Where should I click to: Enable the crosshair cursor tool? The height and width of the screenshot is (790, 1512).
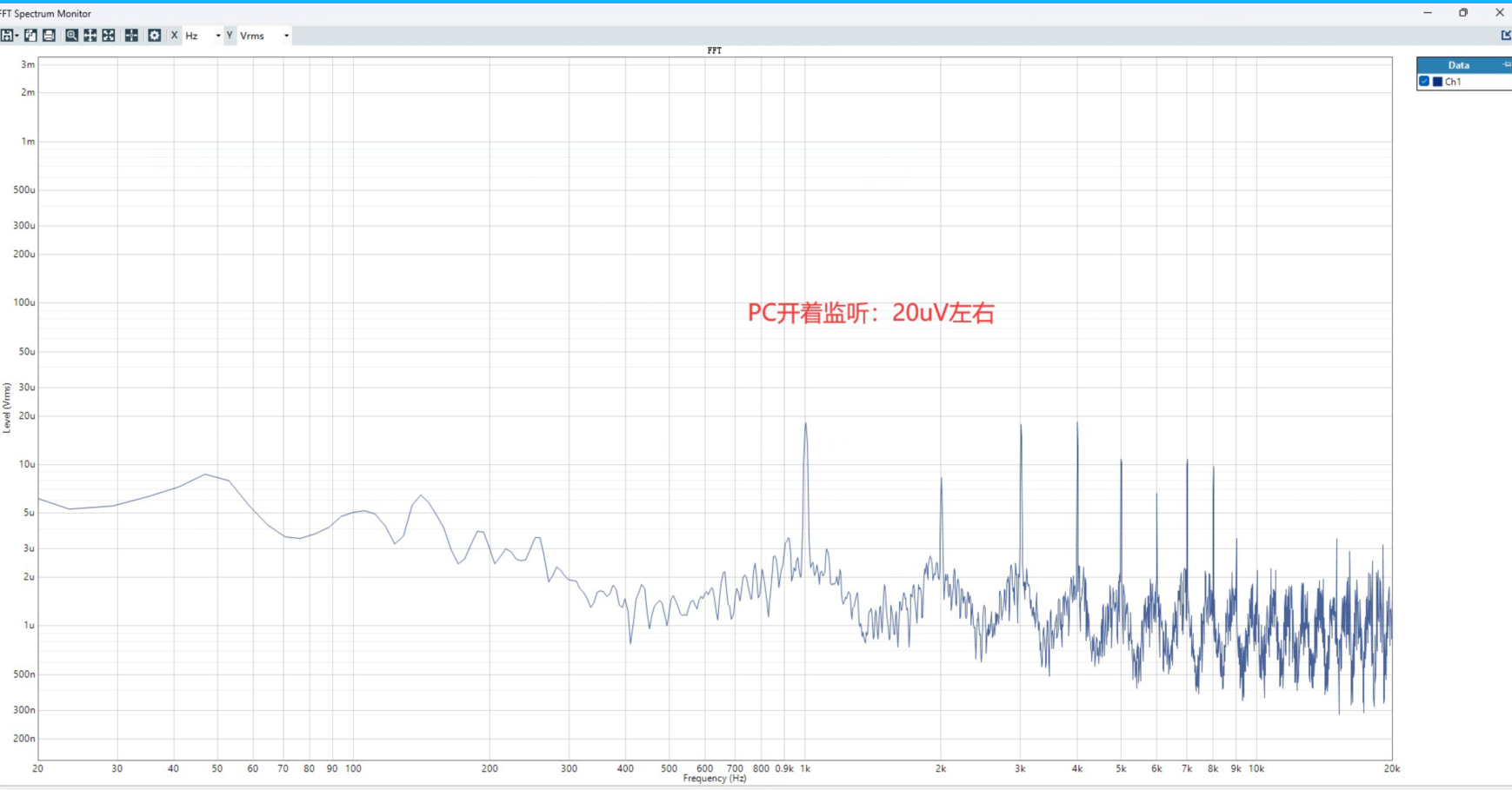(131, 36)
